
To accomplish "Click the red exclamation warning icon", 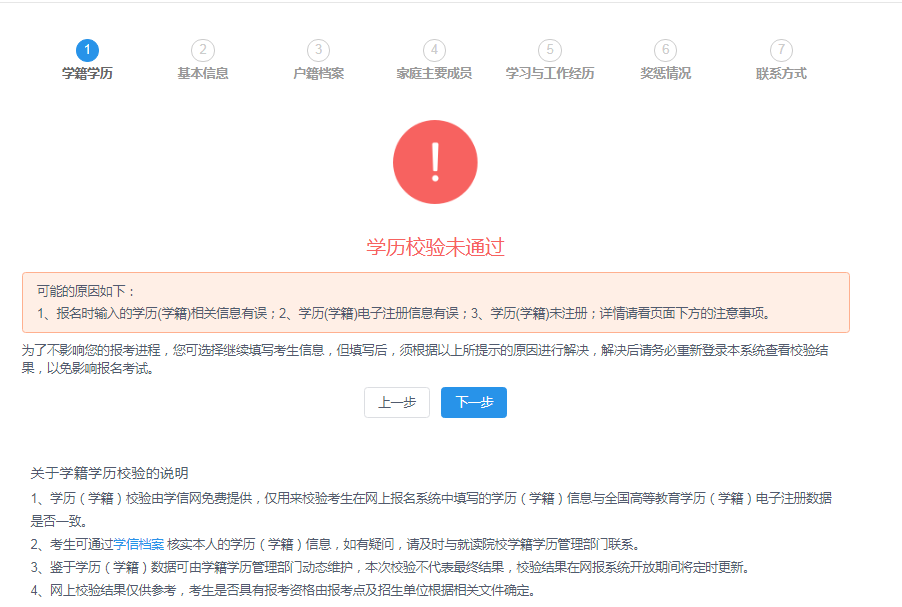I will click(x=436, y=161).
